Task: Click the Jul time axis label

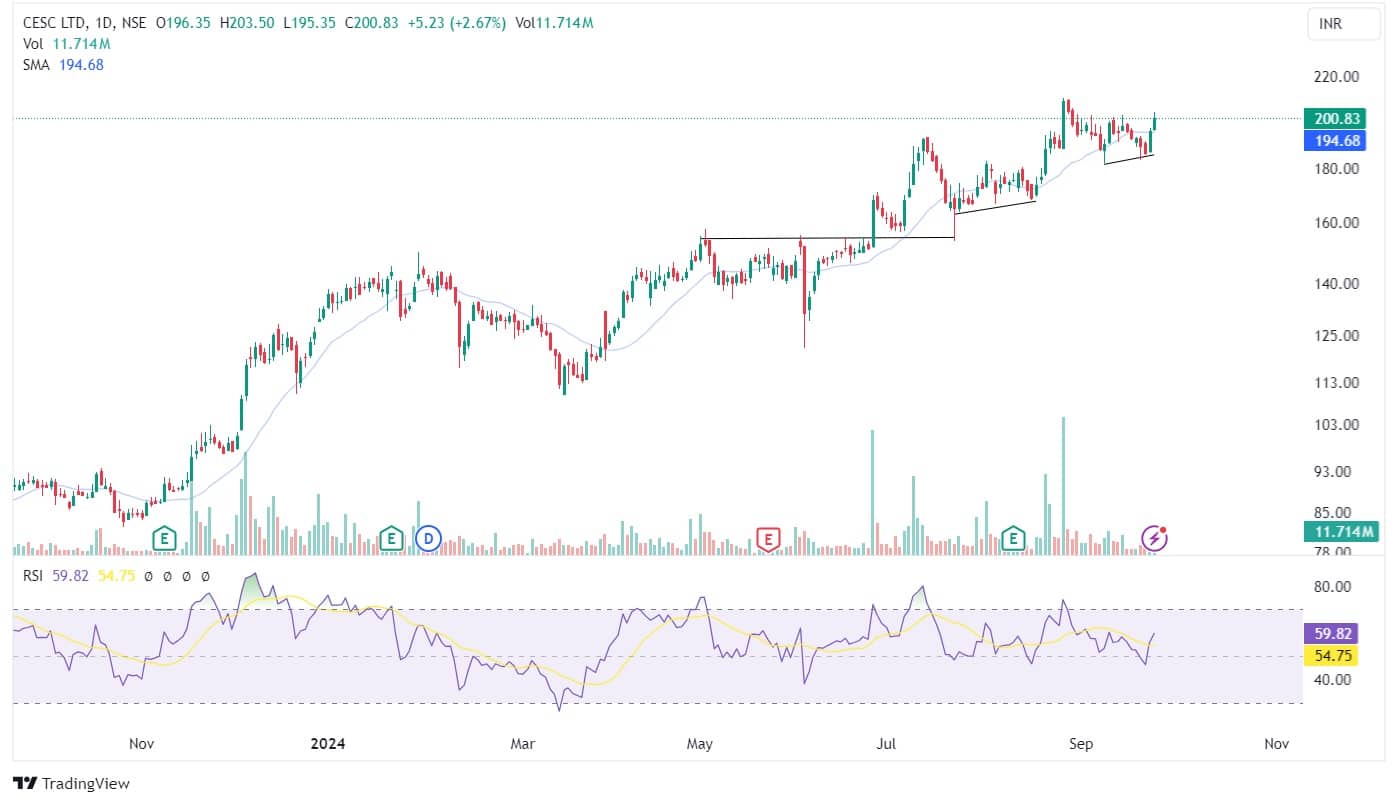Action: (886, 743)
